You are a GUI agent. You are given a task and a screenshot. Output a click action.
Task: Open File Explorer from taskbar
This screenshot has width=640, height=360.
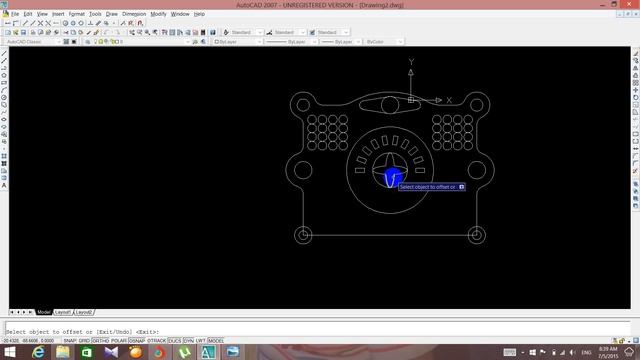click(62, 352)
